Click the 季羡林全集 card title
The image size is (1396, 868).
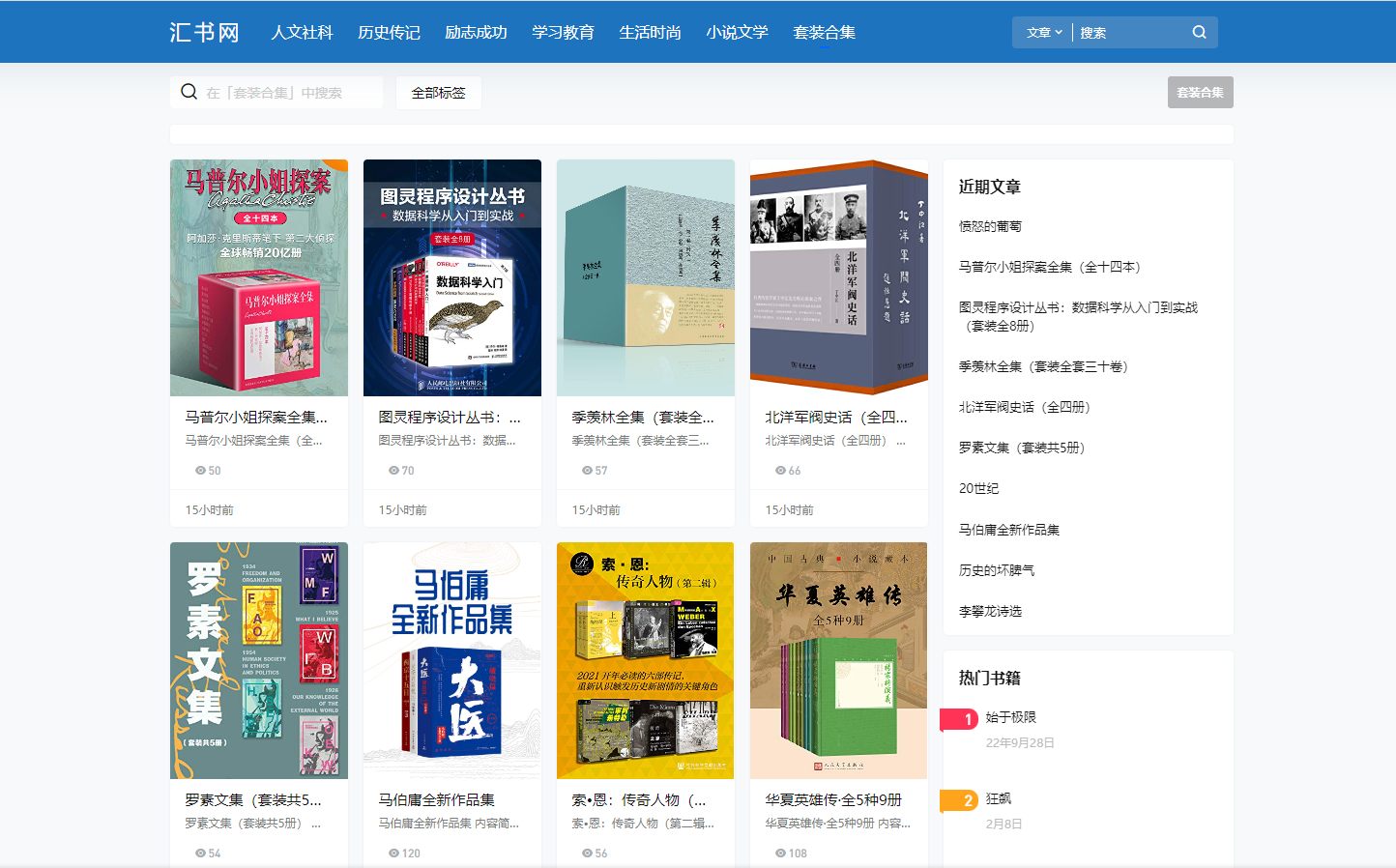[x=643, y=418]
